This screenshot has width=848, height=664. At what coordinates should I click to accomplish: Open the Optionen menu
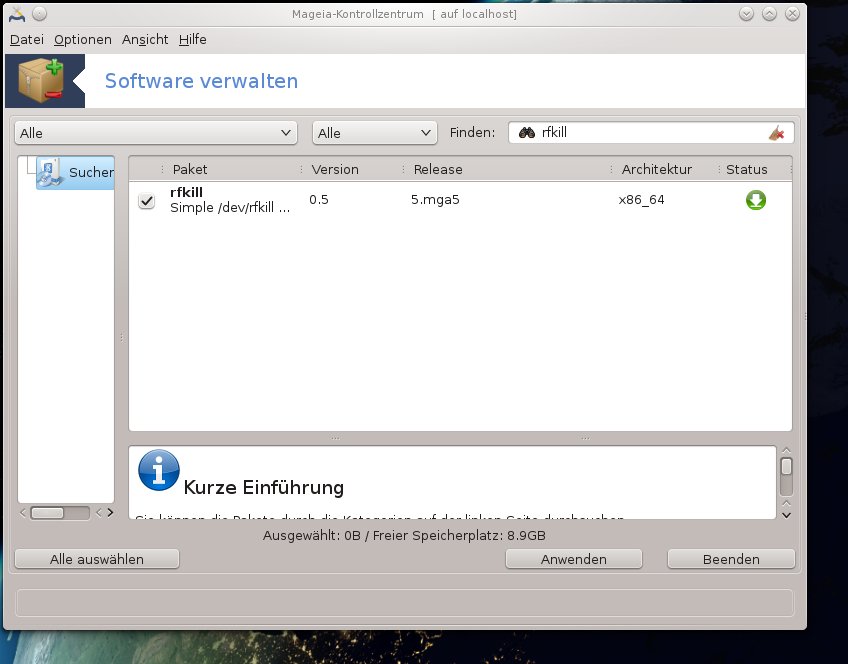click(x=83, y=39)
